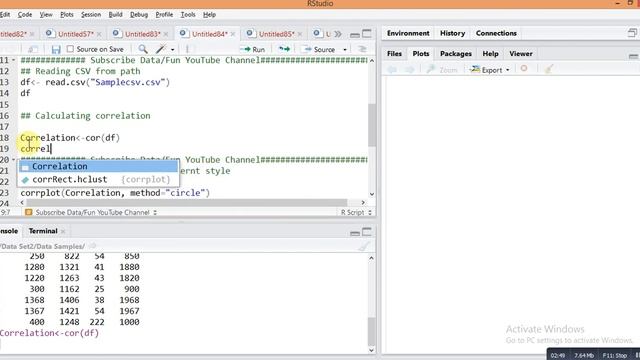This screenshot has width=640, height=360.
Task: Save the current script with the disk icon
Action: coord(56,49)
